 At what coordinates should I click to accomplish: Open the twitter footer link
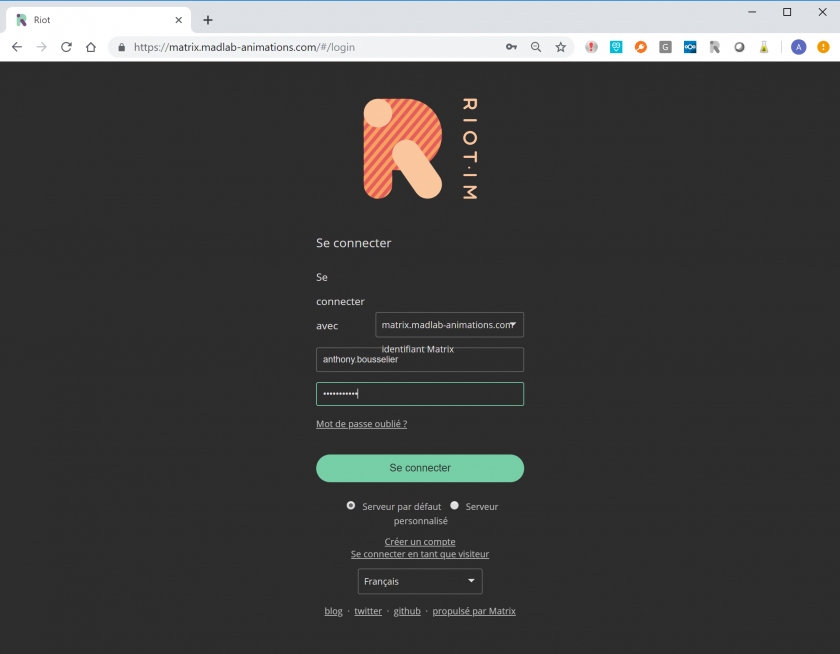(x=368, y=611)
